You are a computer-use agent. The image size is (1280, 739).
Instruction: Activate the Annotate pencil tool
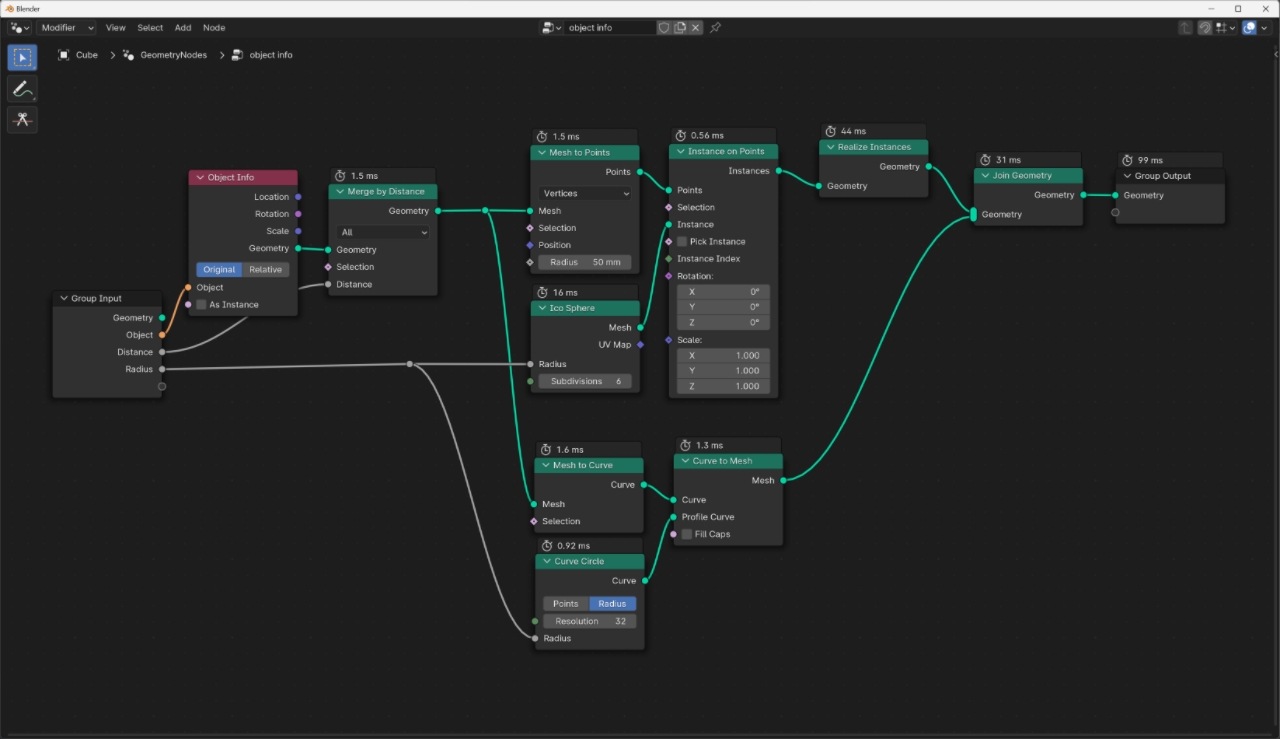pyautogui.click(x=22, y=89)
